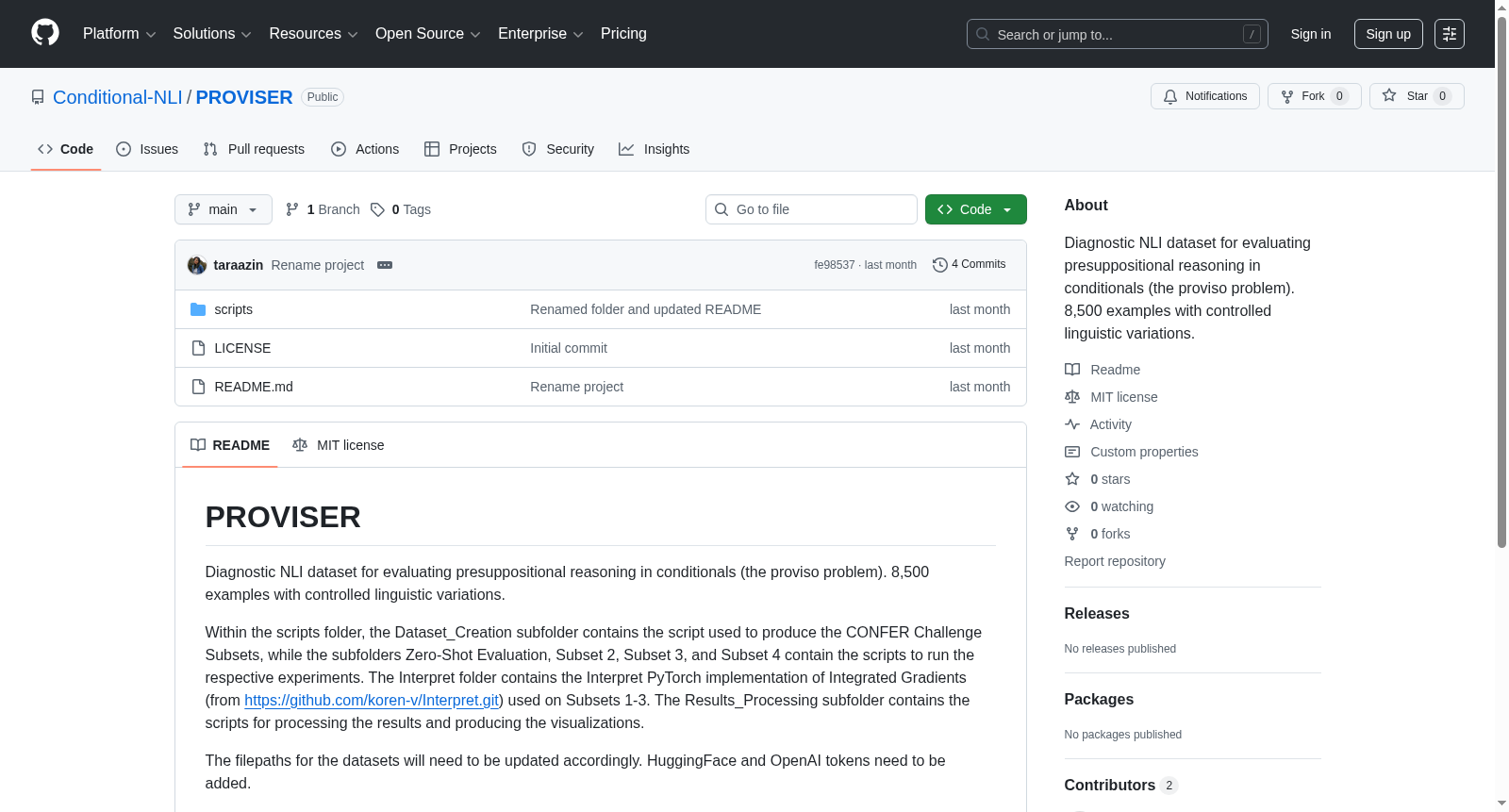The image size is (1509, 812).
Task: Click taraazin's avatar image
Action: click(197, 265)
